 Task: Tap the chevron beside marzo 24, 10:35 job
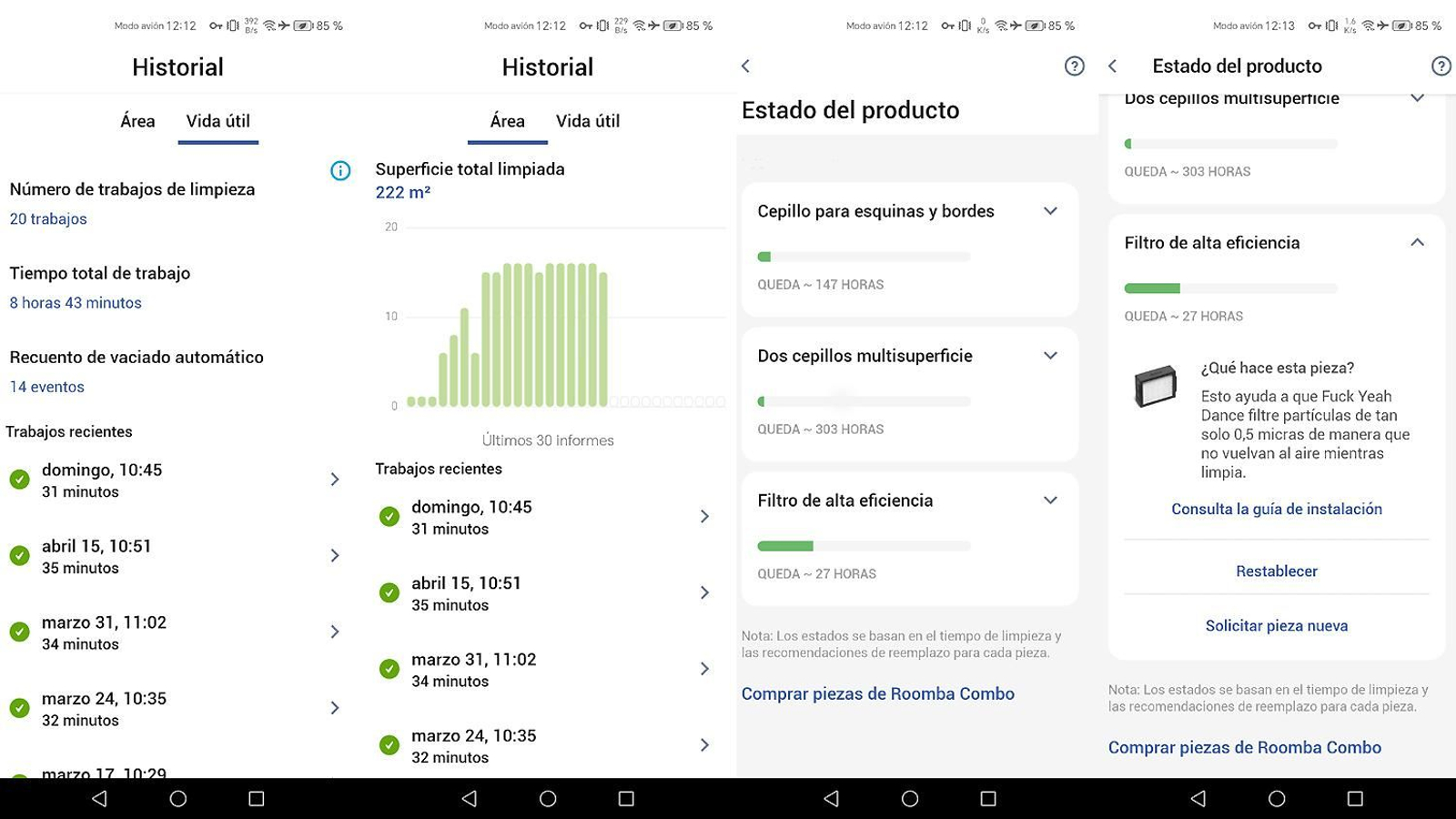click(336, 708)
